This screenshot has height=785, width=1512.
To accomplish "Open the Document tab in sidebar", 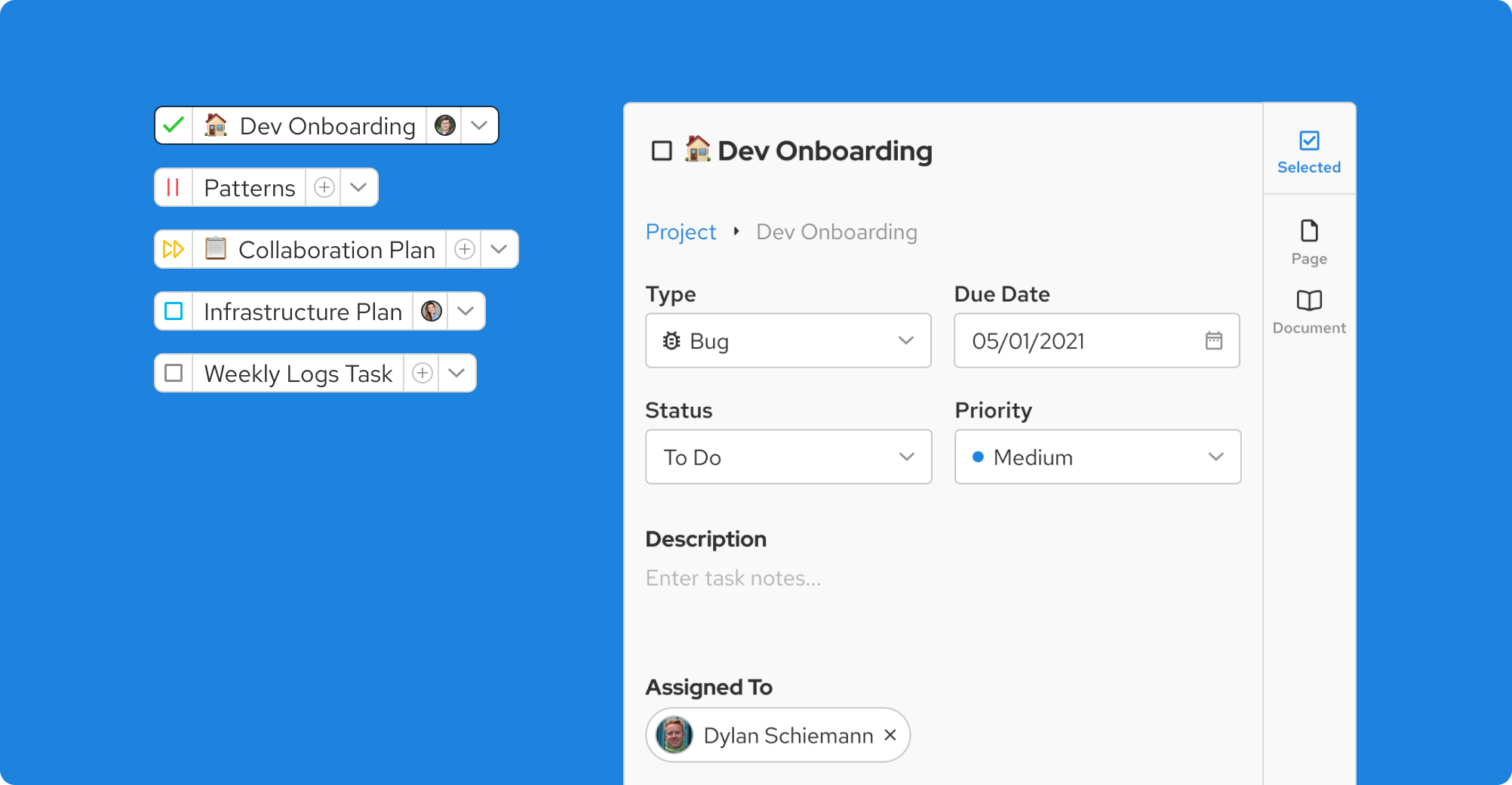I will coord(1309,311).
